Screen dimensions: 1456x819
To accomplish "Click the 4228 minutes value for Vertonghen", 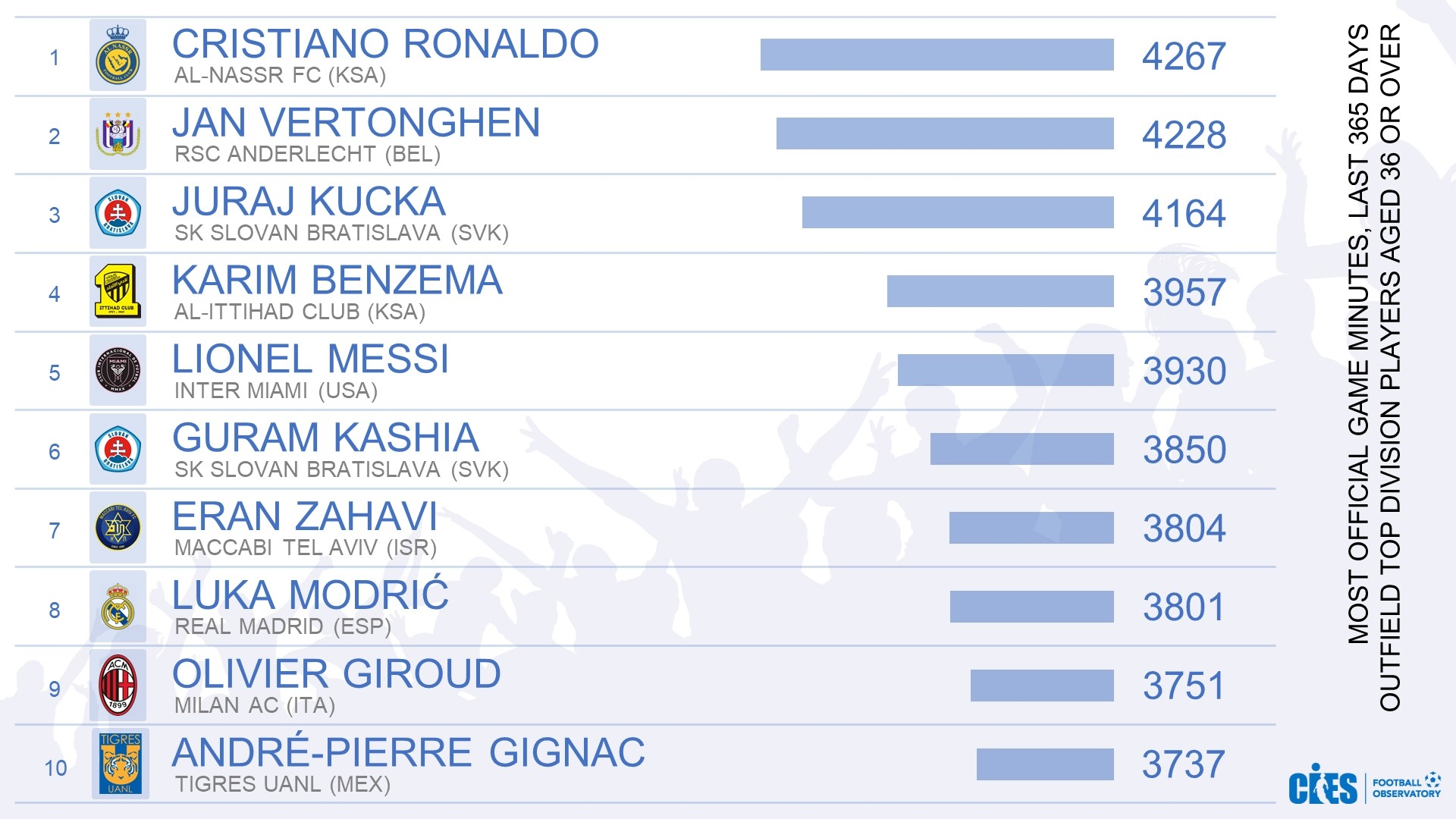I will coord(1184,135).
